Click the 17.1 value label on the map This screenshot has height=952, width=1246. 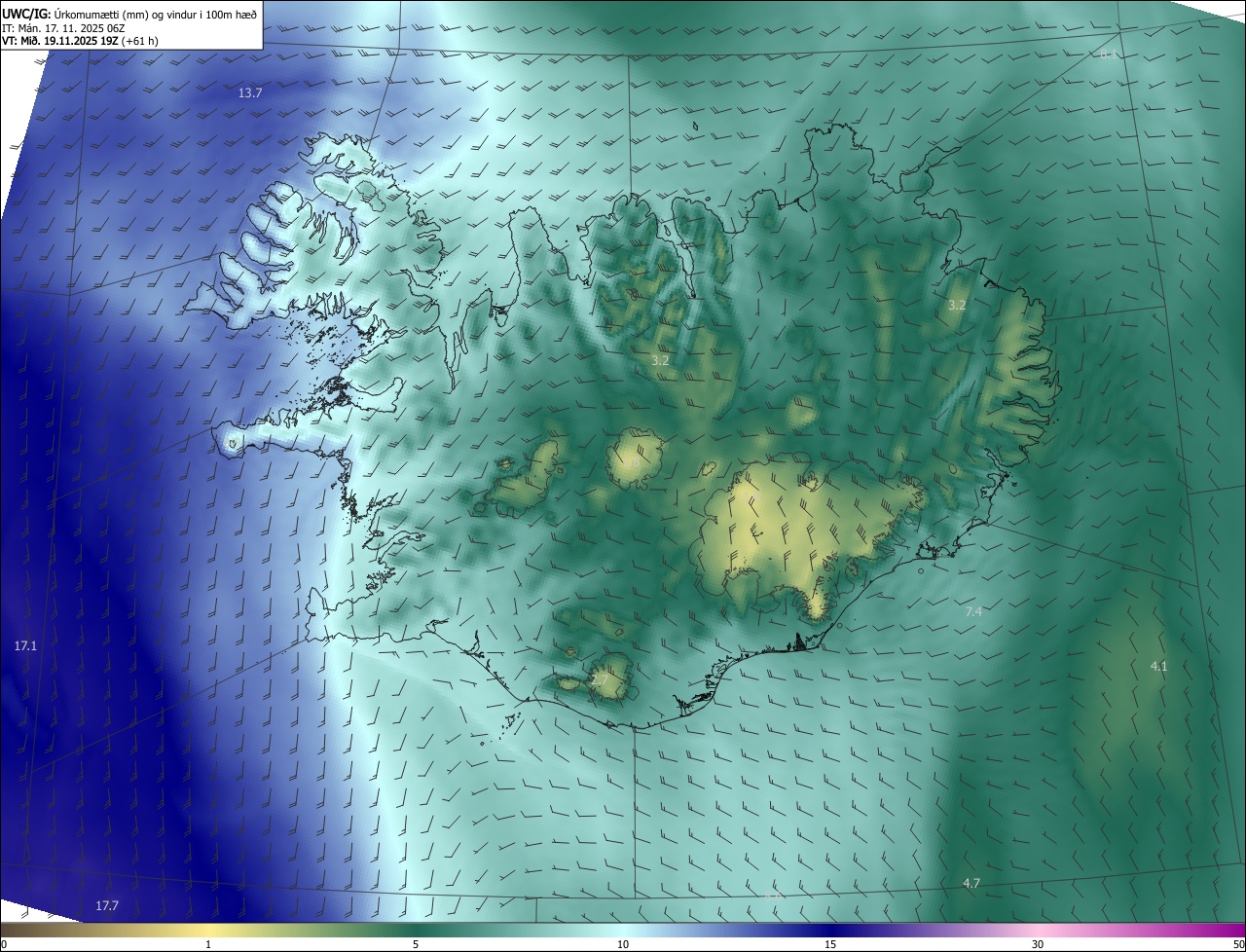pos(25,645)
